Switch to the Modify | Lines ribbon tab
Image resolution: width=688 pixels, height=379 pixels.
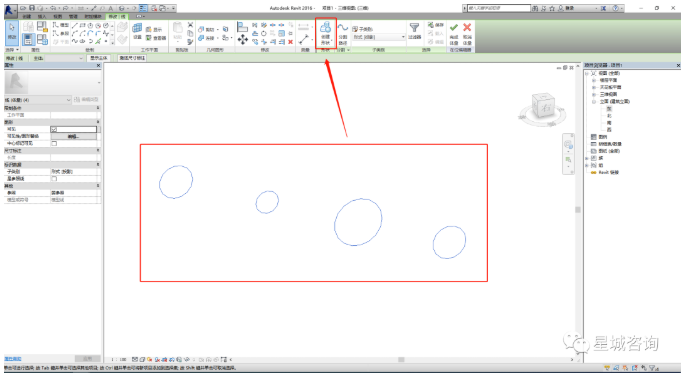117,16
